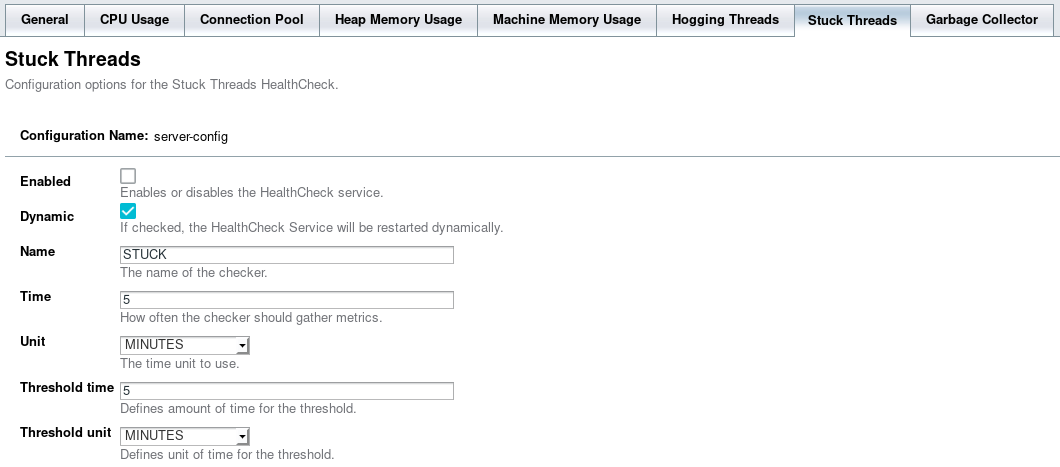Open the Machine Memory Usage tab
This screenshot has height=467, width=1060.
click(x=567, y=20)
